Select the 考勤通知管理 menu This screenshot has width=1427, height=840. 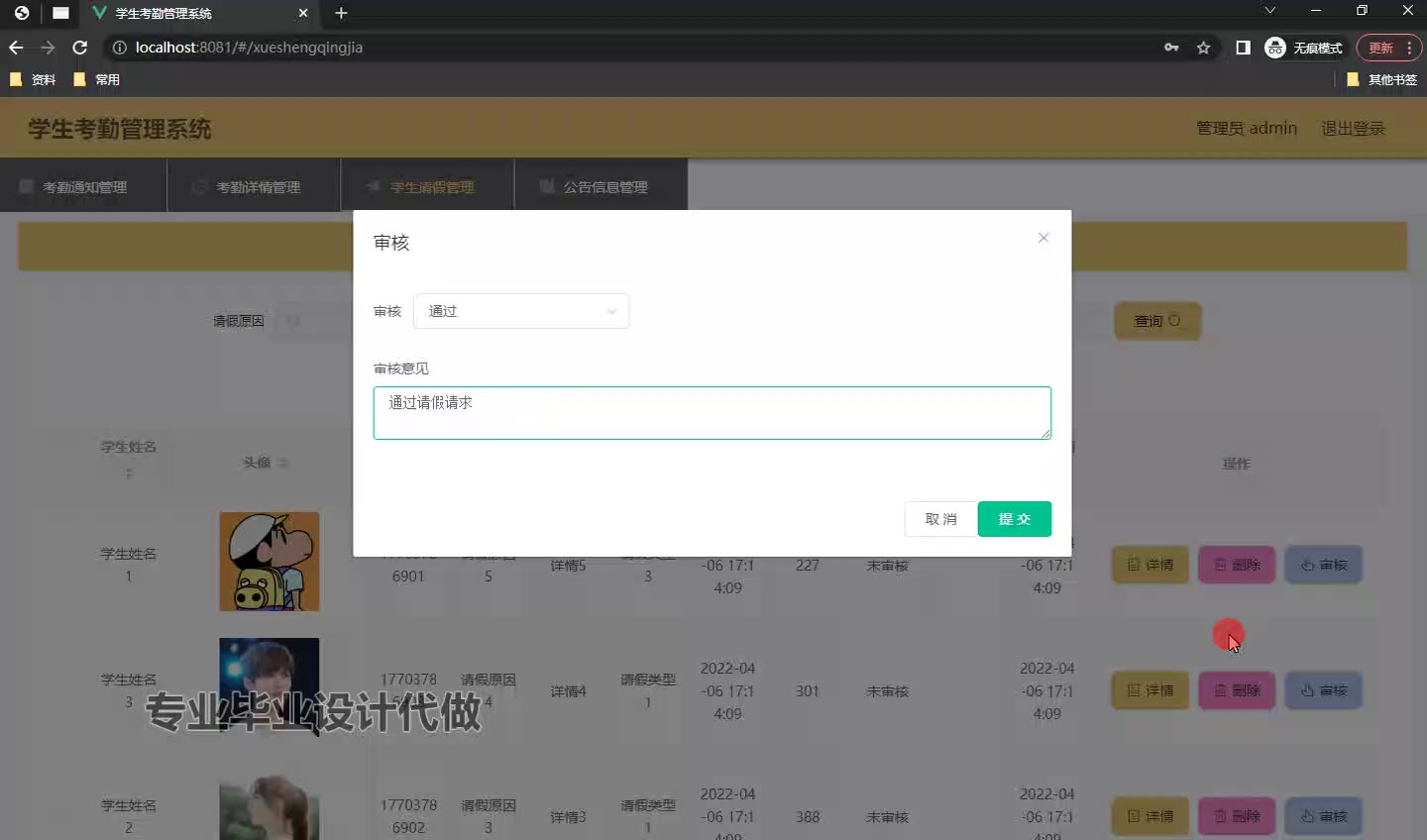click(x=83, y=187)
